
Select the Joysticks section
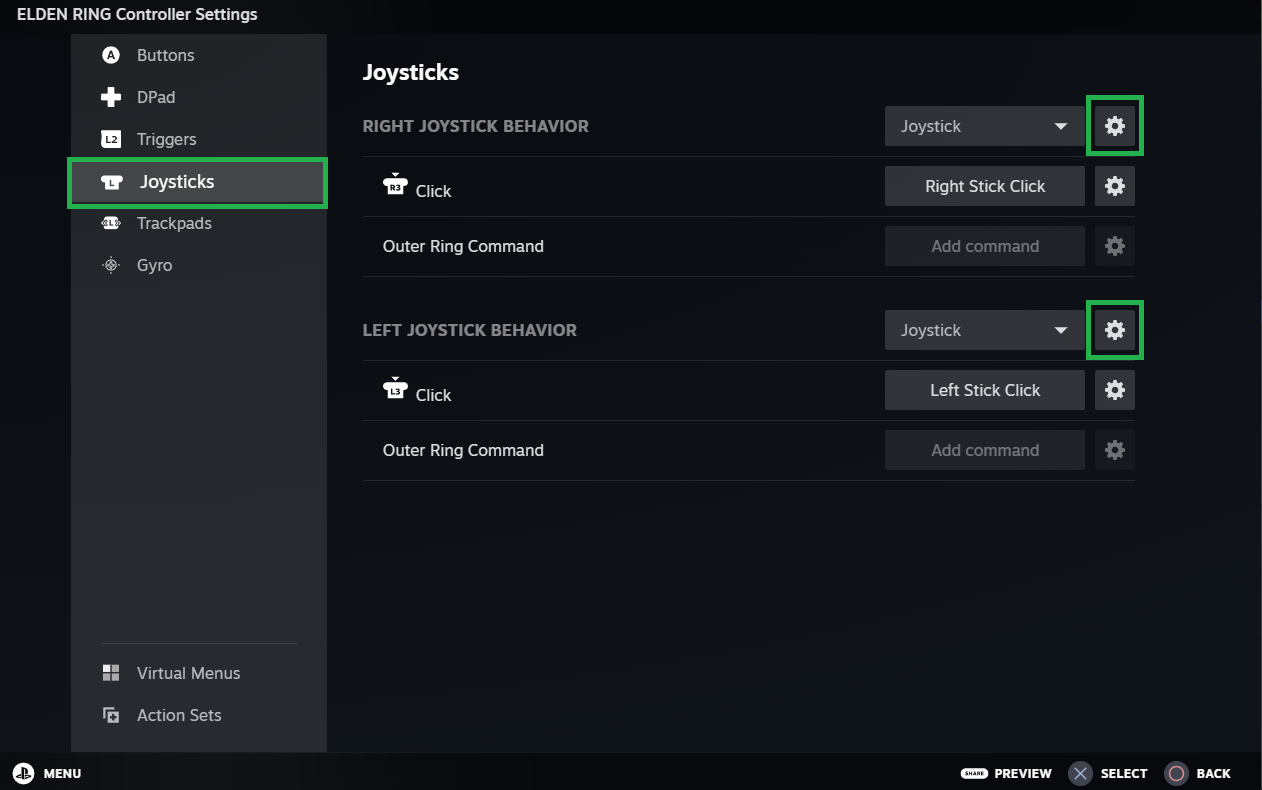coord(198,182)
